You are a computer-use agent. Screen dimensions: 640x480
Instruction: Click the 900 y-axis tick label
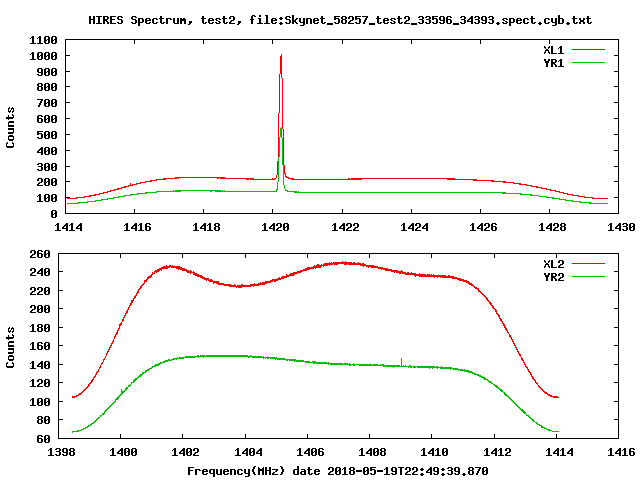pyautogui.click(x=47, y=72)
